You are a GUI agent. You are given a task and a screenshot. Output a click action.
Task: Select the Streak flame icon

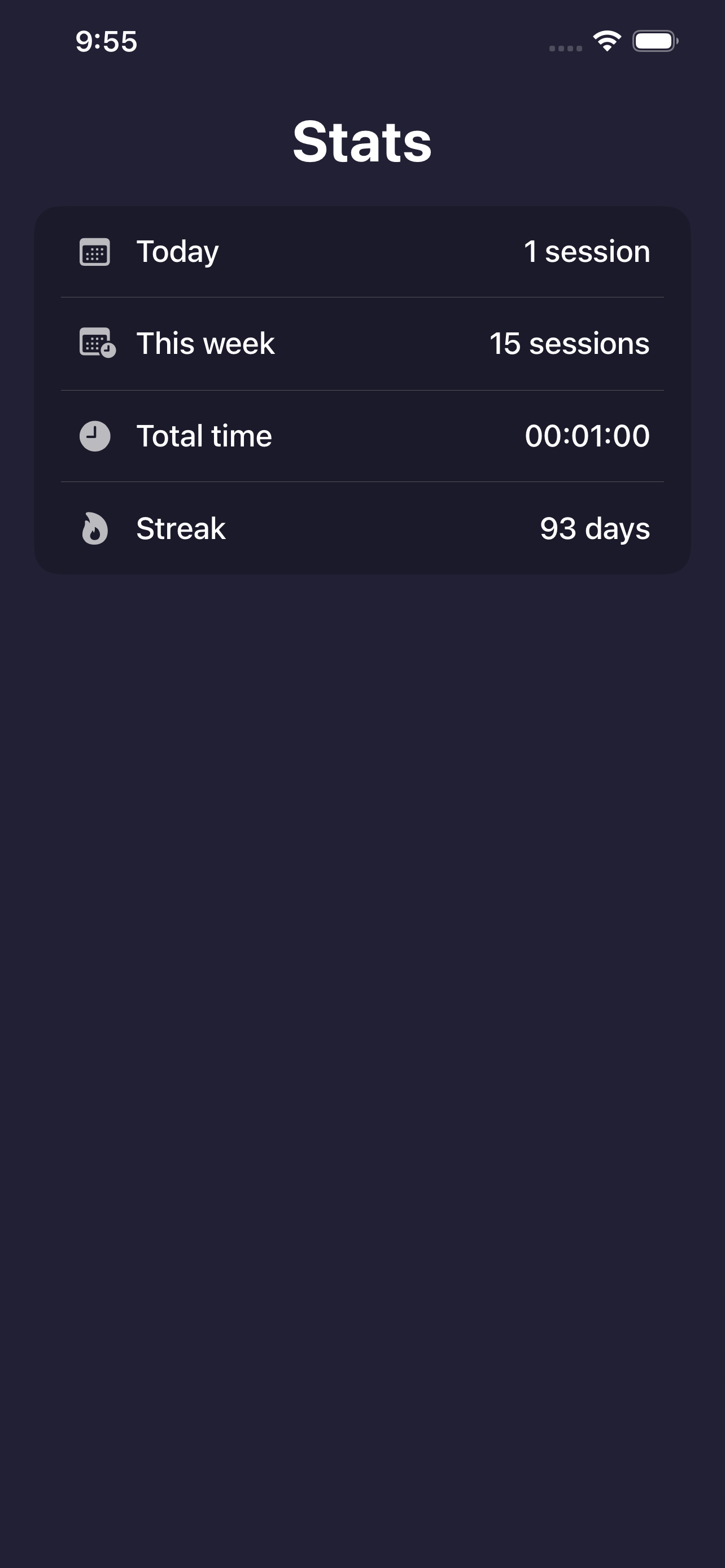coord(95,528)
